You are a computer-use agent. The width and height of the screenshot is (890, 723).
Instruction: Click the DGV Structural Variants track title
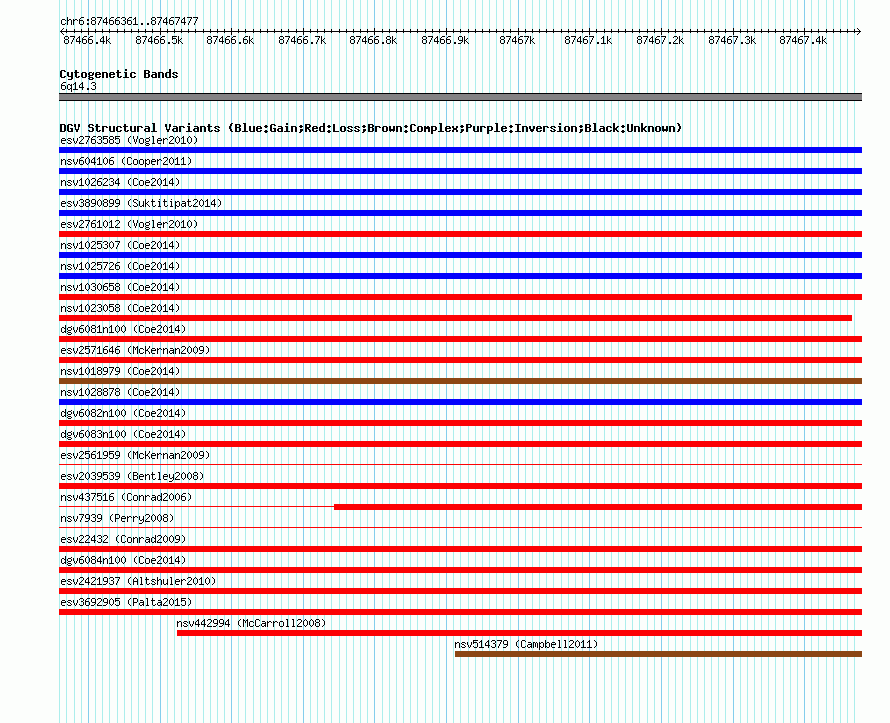tap(370, 128)
